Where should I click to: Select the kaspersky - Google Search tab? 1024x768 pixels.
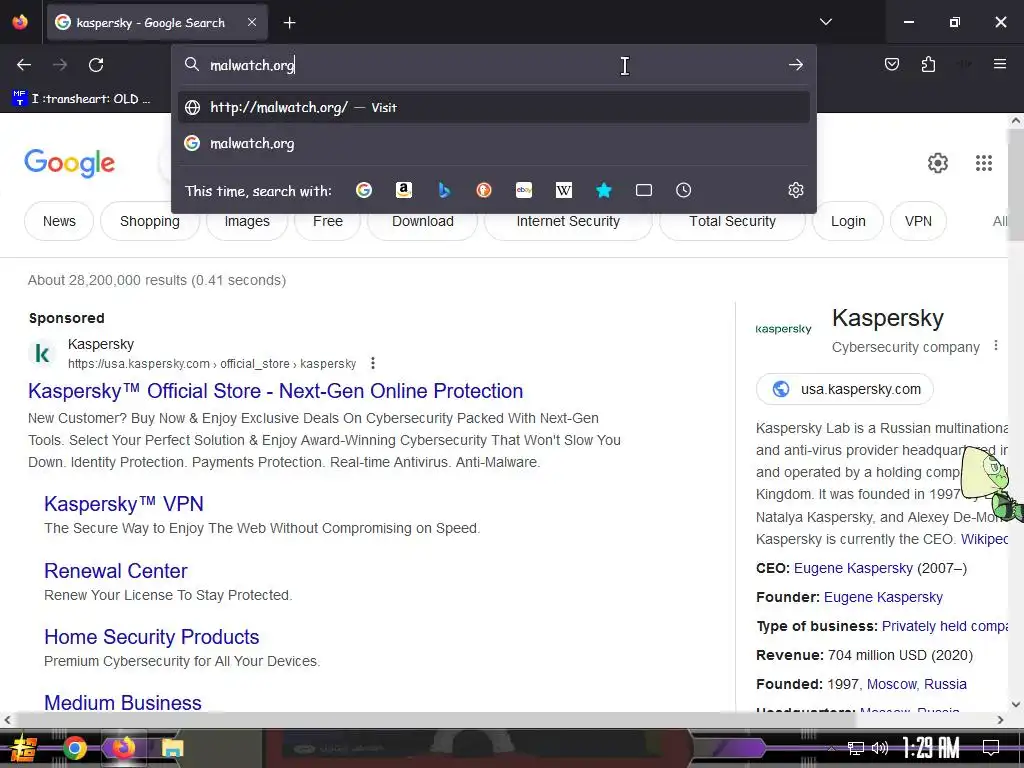157,23
